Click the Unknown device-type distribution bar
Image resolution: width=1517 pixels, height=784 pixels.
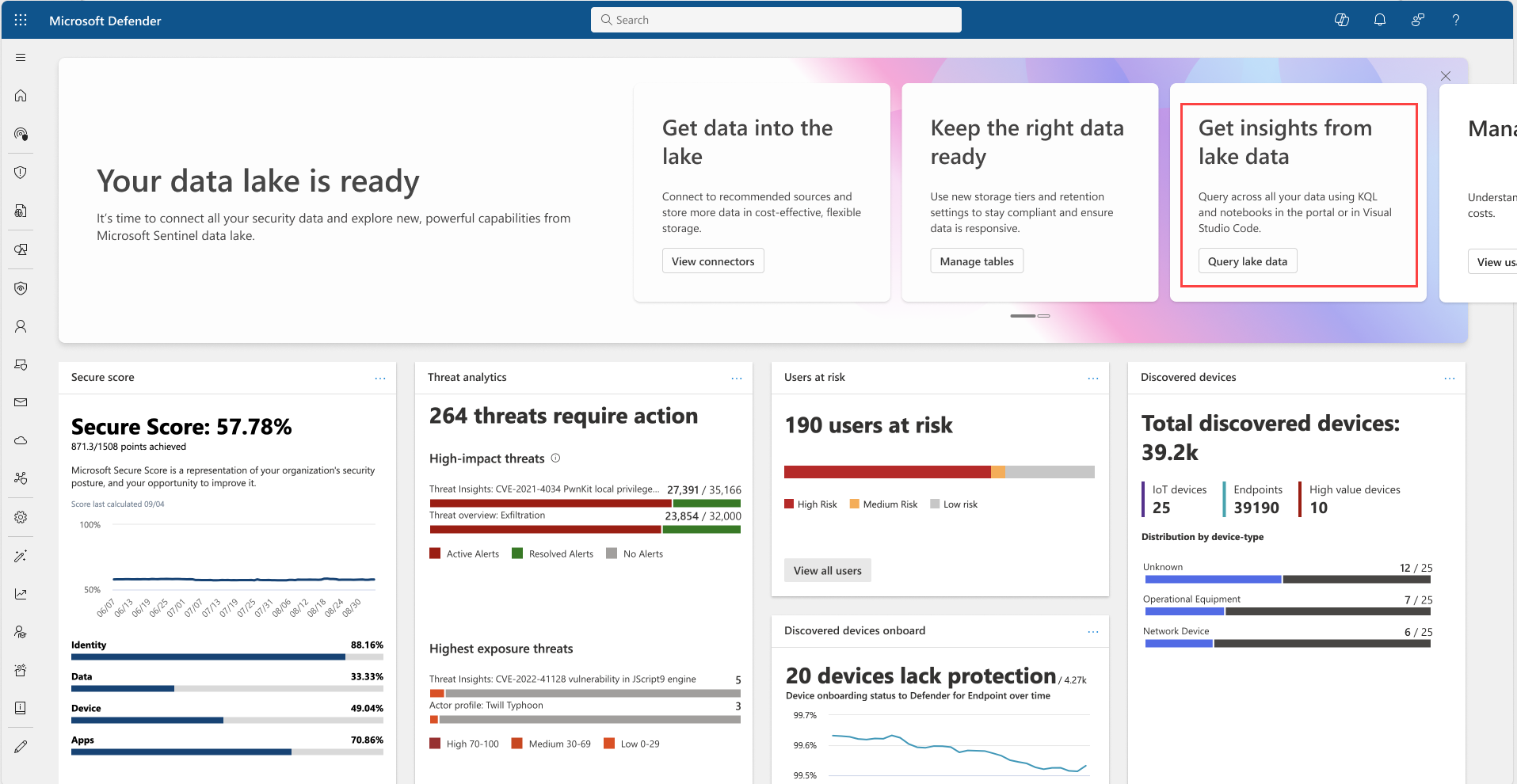coord(1288,580)
